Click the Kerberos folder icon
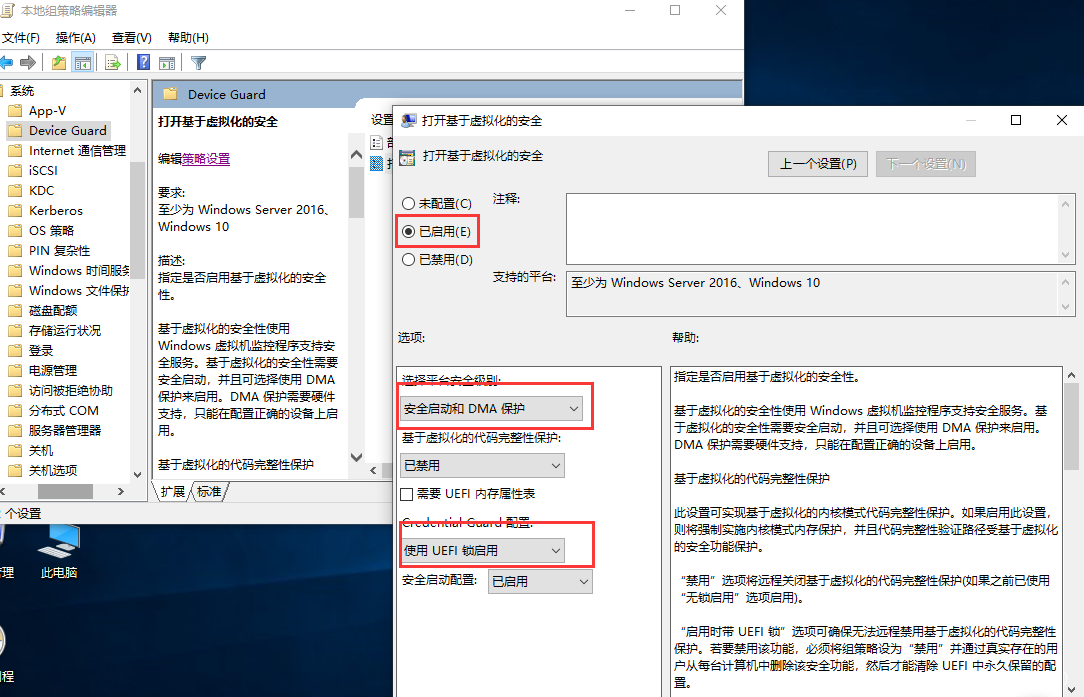1084x697 pixels. (15, 210)
